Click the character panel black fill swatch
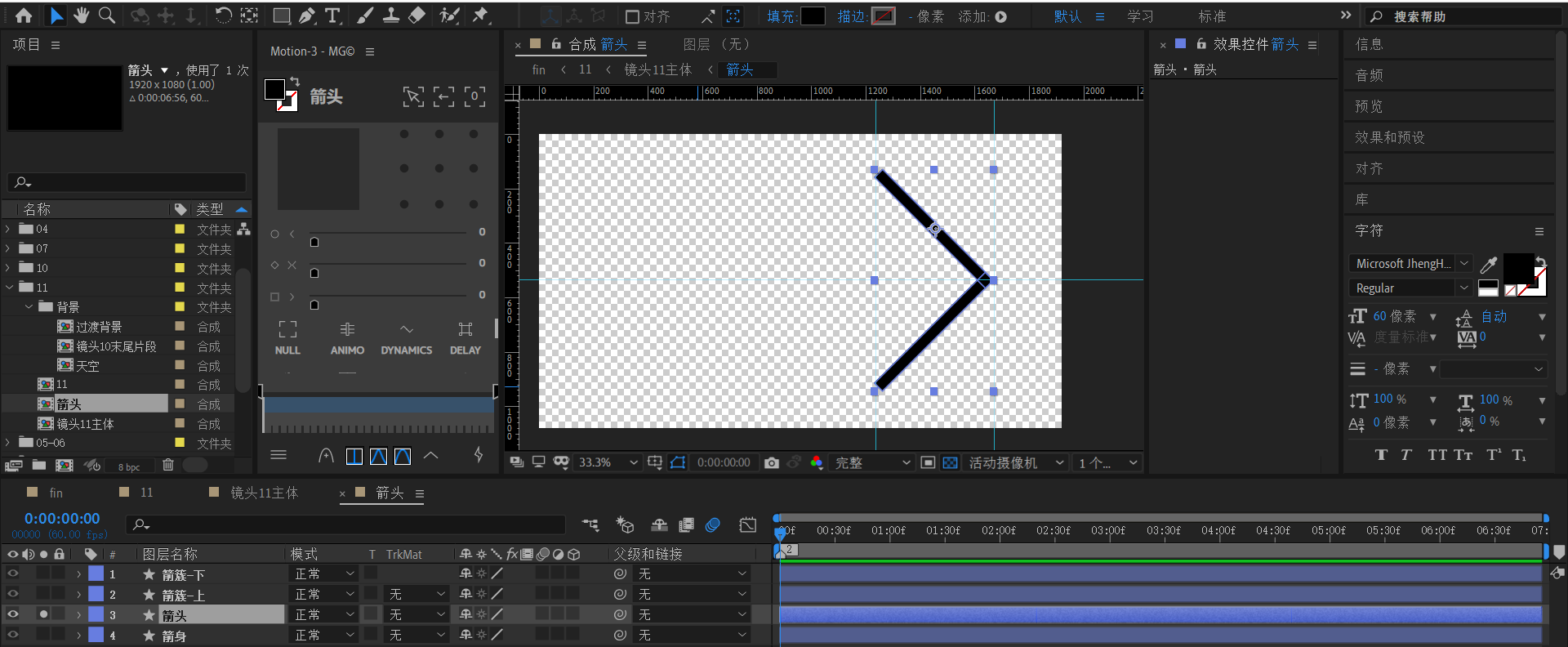1568x647 pixels. (x=1518, y=267)
